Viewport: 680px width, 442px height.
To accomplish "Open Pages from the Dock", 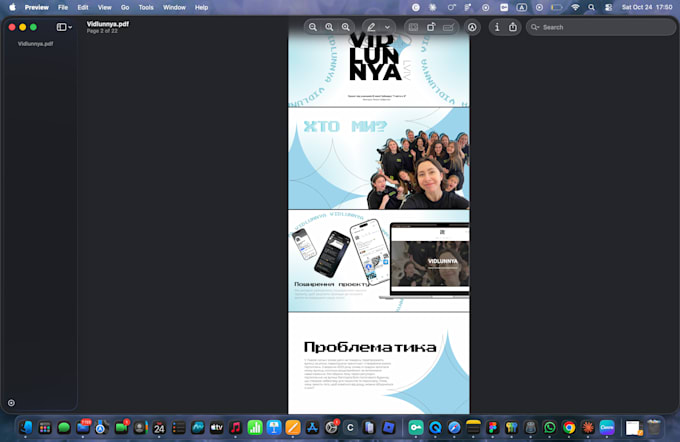I will pyautogui.click(x=293, y=428).
